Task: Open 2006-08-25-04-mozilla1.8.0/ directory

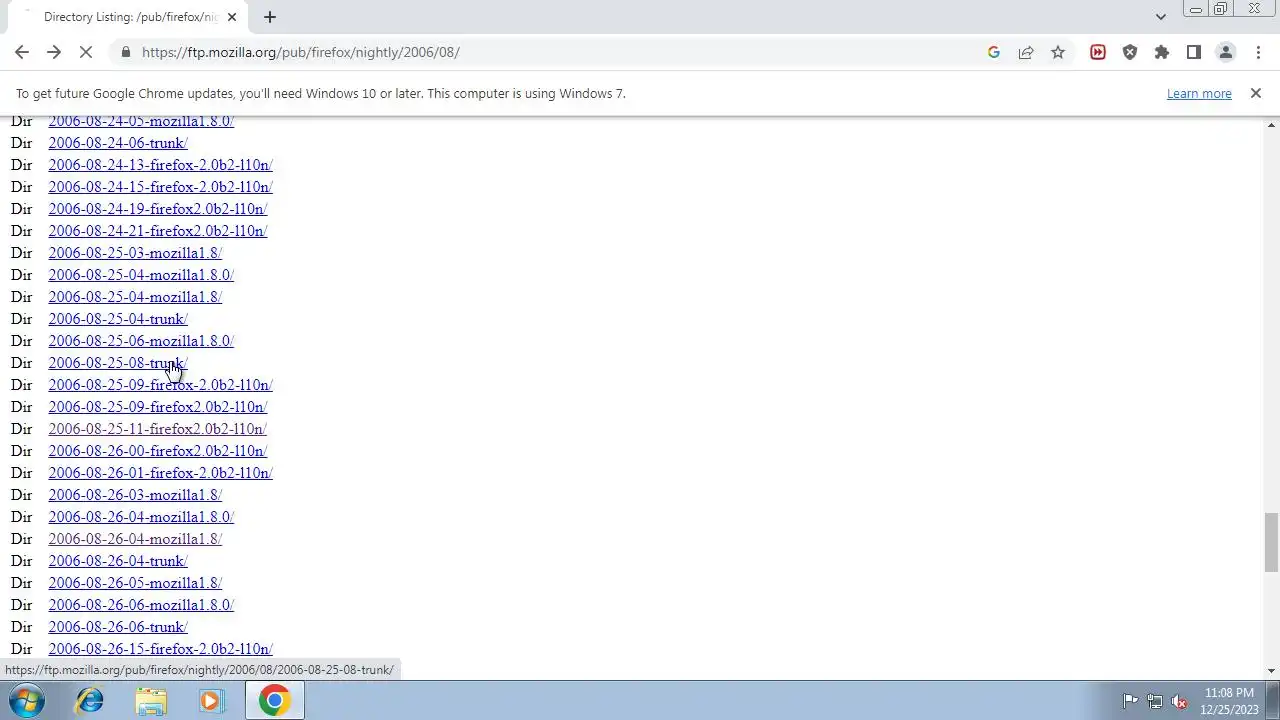Action: [x=141, y=275]
